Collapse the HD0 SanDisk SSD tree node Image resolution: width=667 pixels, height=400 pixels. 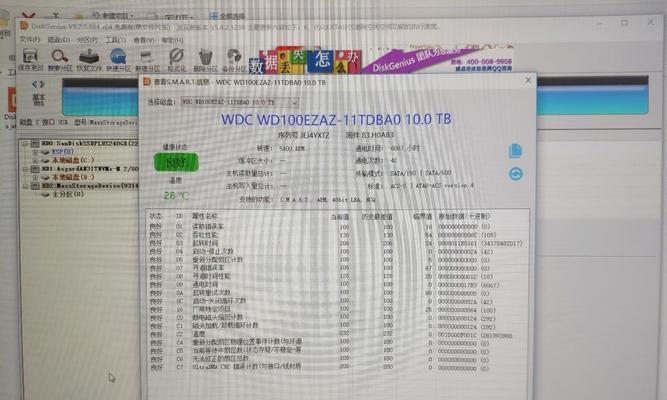26,143
